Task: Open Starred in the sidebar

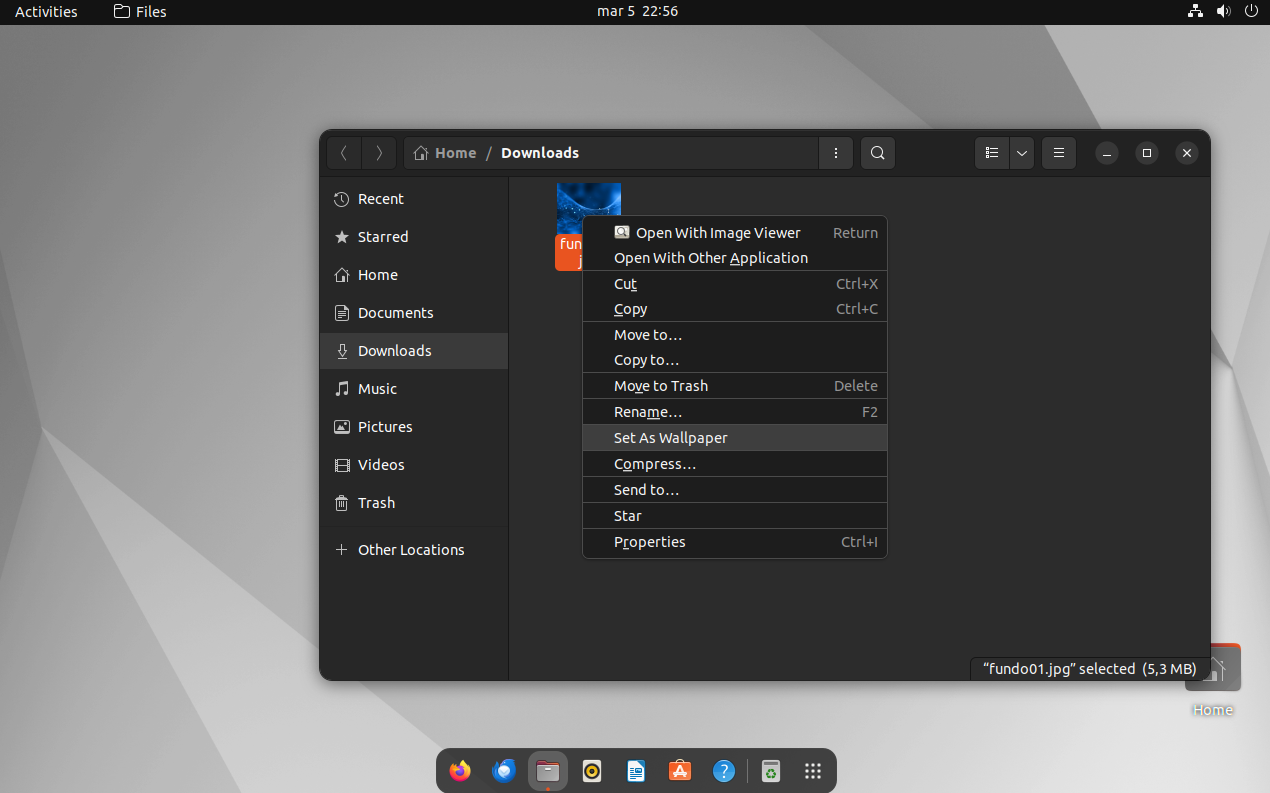Action: 382,237
